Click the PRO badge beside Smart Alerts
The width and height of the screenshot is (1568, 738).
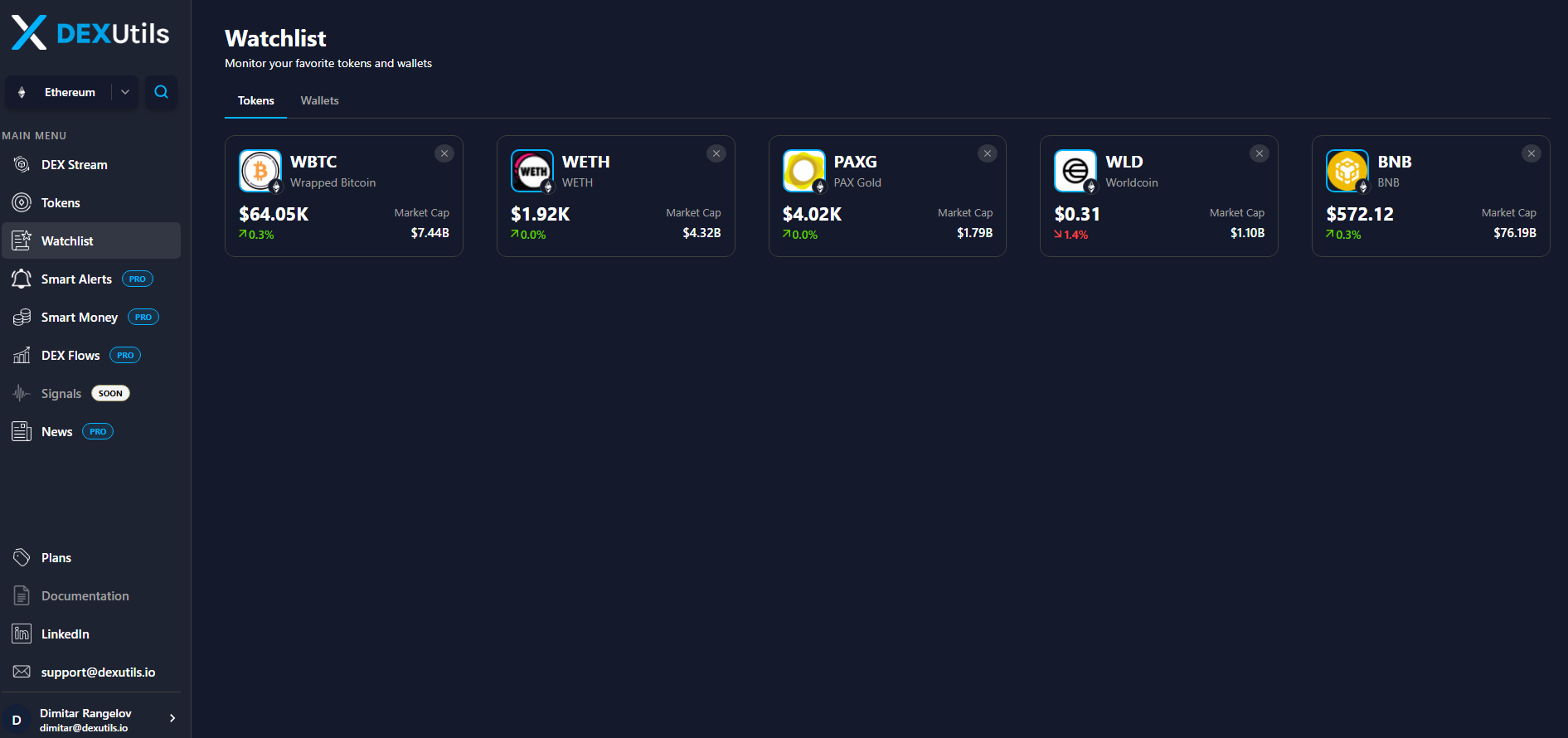pyautogui.click(x=138, y=279)
